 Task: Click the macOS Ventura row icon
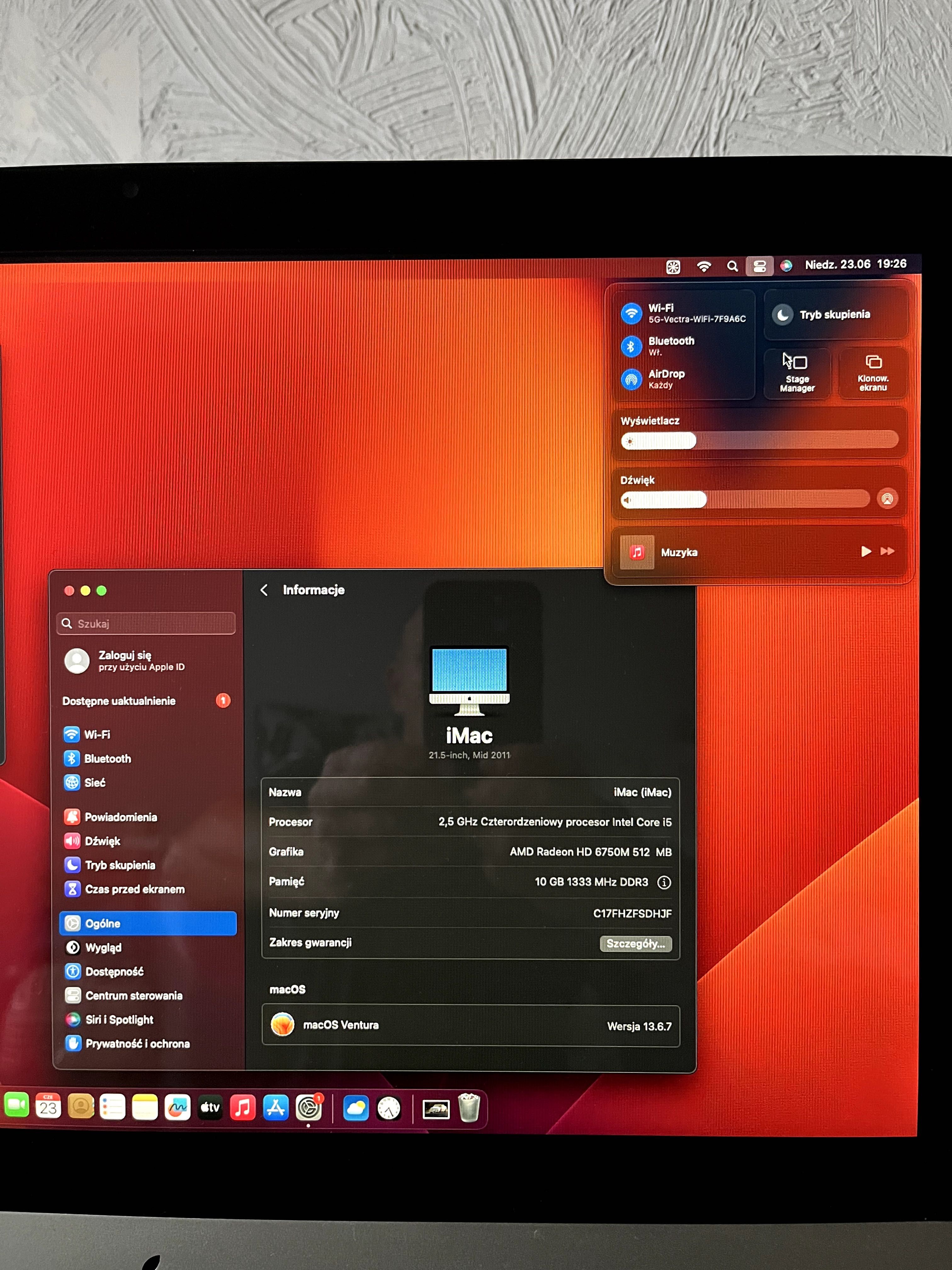coord(282,1025)
